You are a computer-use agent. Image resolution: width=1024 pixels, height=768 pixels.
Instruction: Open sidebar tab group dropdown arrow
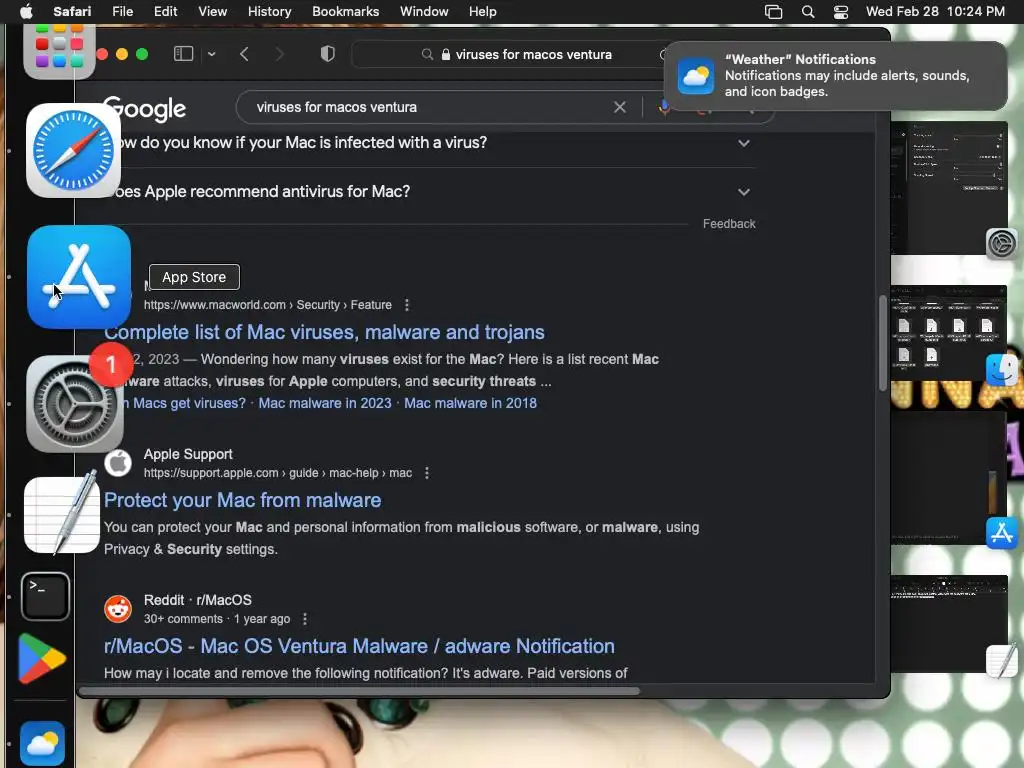pyautogui.click(x=212, y=54)
